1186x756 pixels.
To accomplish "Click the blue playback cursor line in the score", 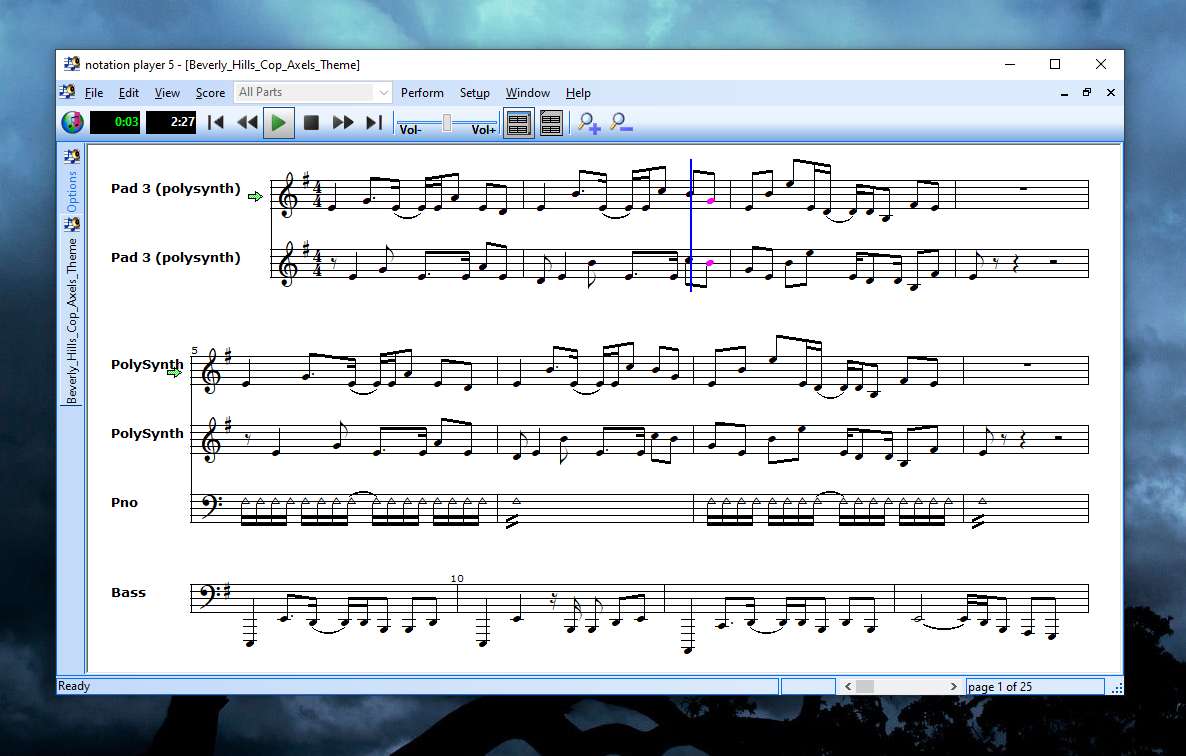I will point(691,225).
